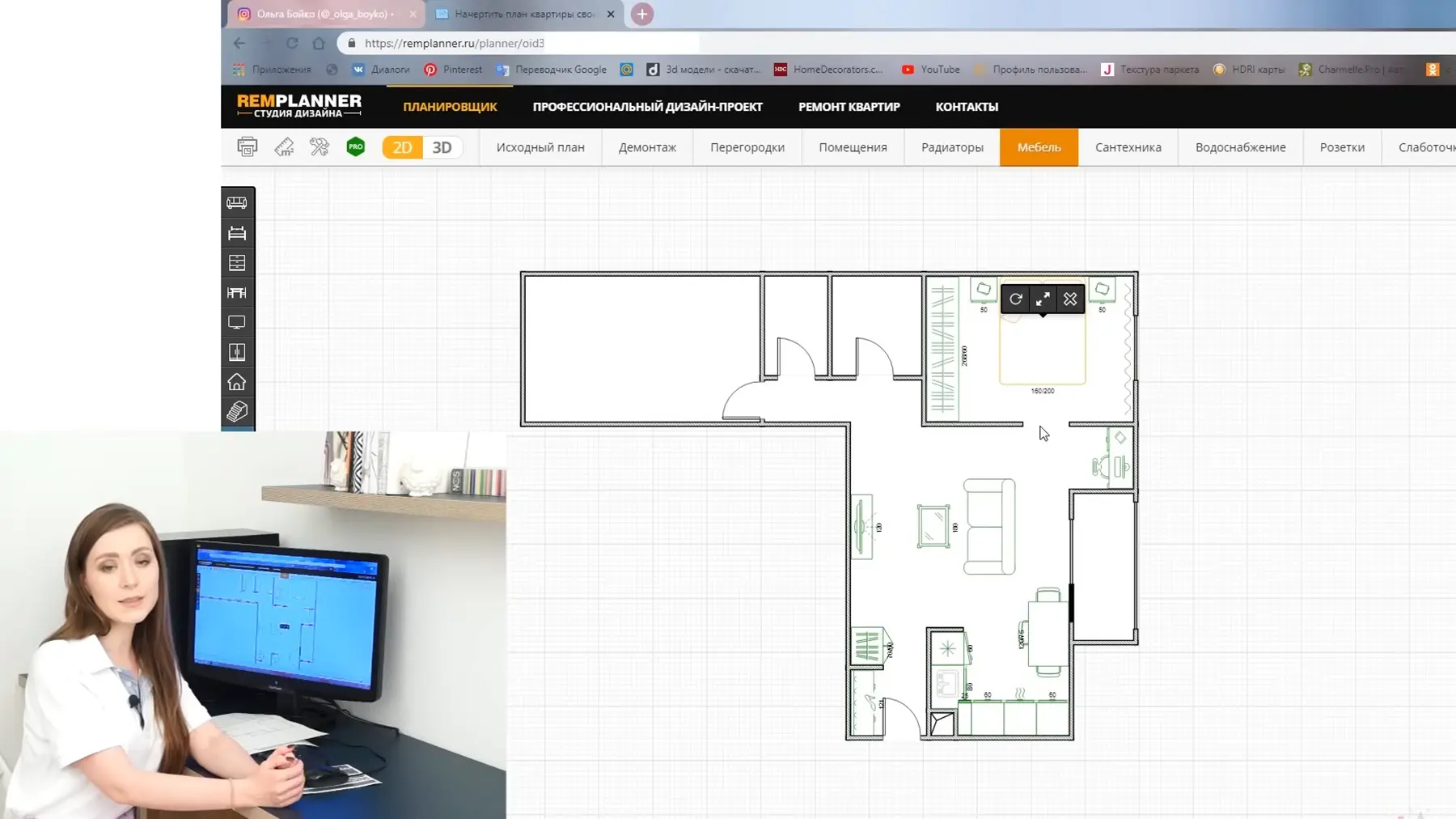Select the wall-mounted TV on plan
This screenshot has width=1456, height=819.
coord(861,527)
